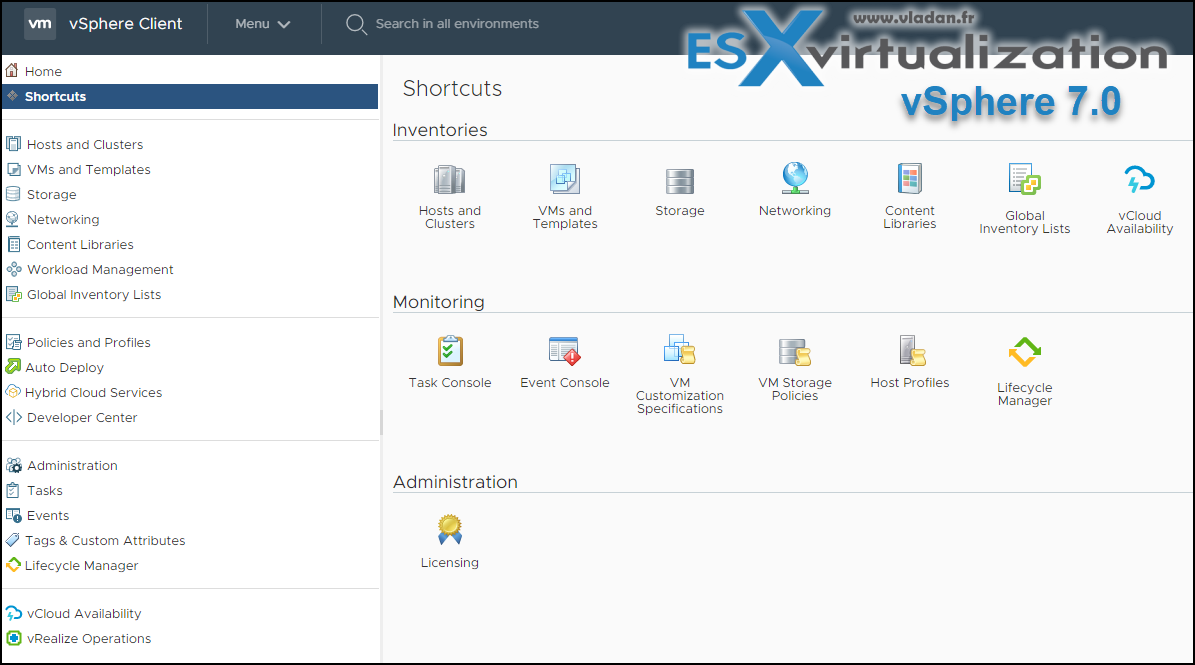Open the Licensing ribbon icon
1195x665 pixels.
click(450, 529)
